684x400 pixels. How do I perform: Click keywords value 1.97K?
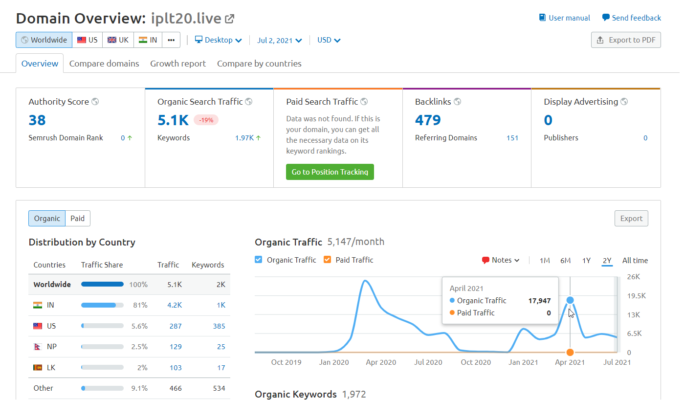(x=244, y=138)
